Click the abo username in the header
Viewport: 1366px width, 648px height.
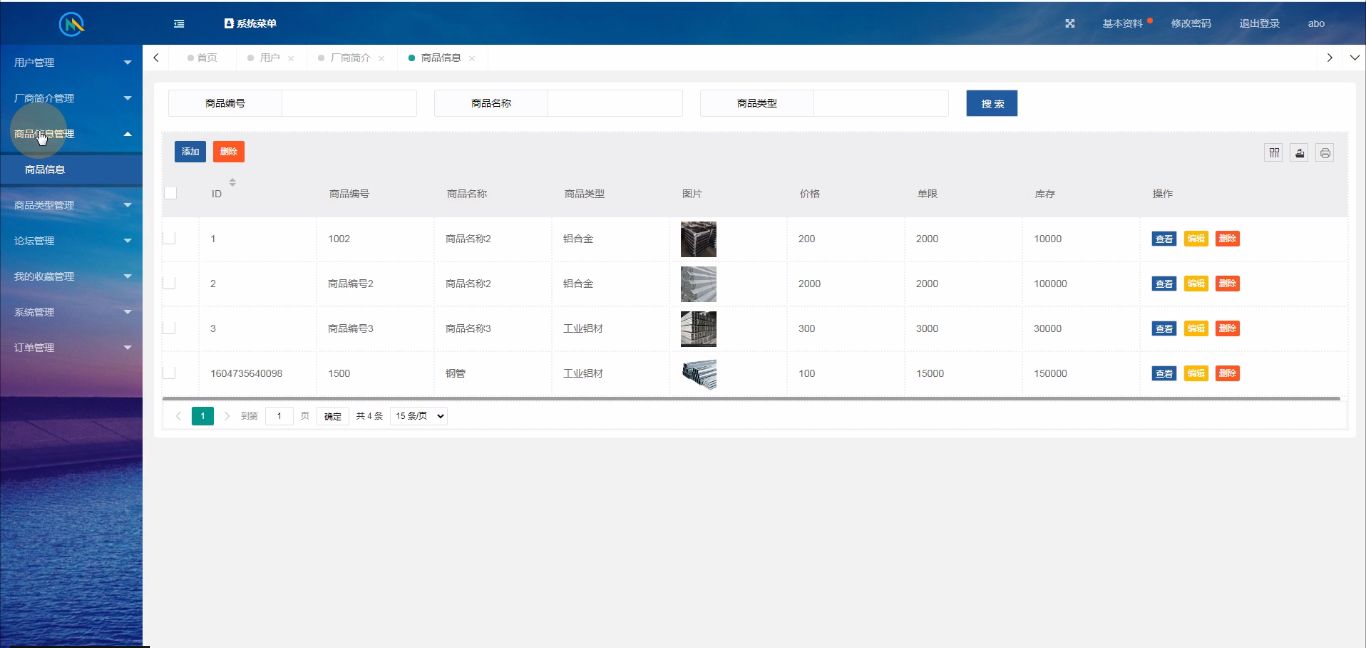coord(1316,23)
